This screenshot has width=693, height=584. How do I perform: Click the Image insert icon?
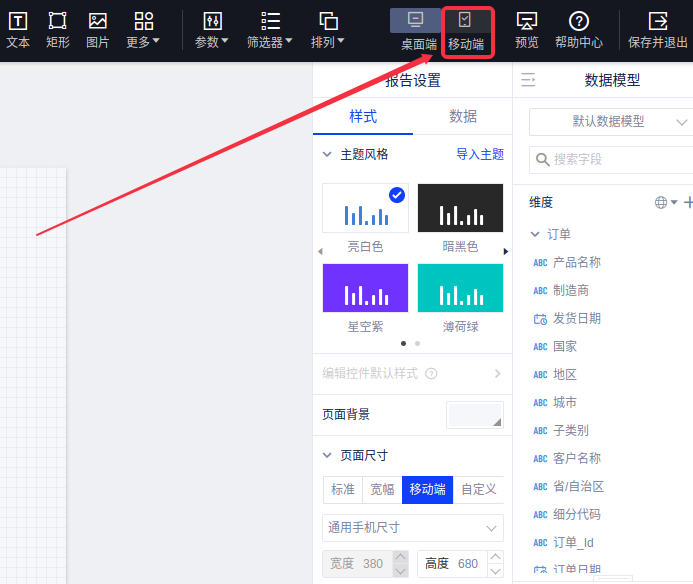pos(97,21)
